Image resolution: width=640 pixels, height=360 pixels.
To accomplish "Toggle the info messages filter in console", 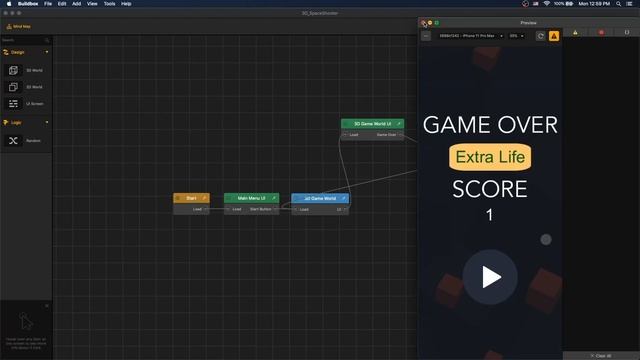I will [x=627, y=32].
